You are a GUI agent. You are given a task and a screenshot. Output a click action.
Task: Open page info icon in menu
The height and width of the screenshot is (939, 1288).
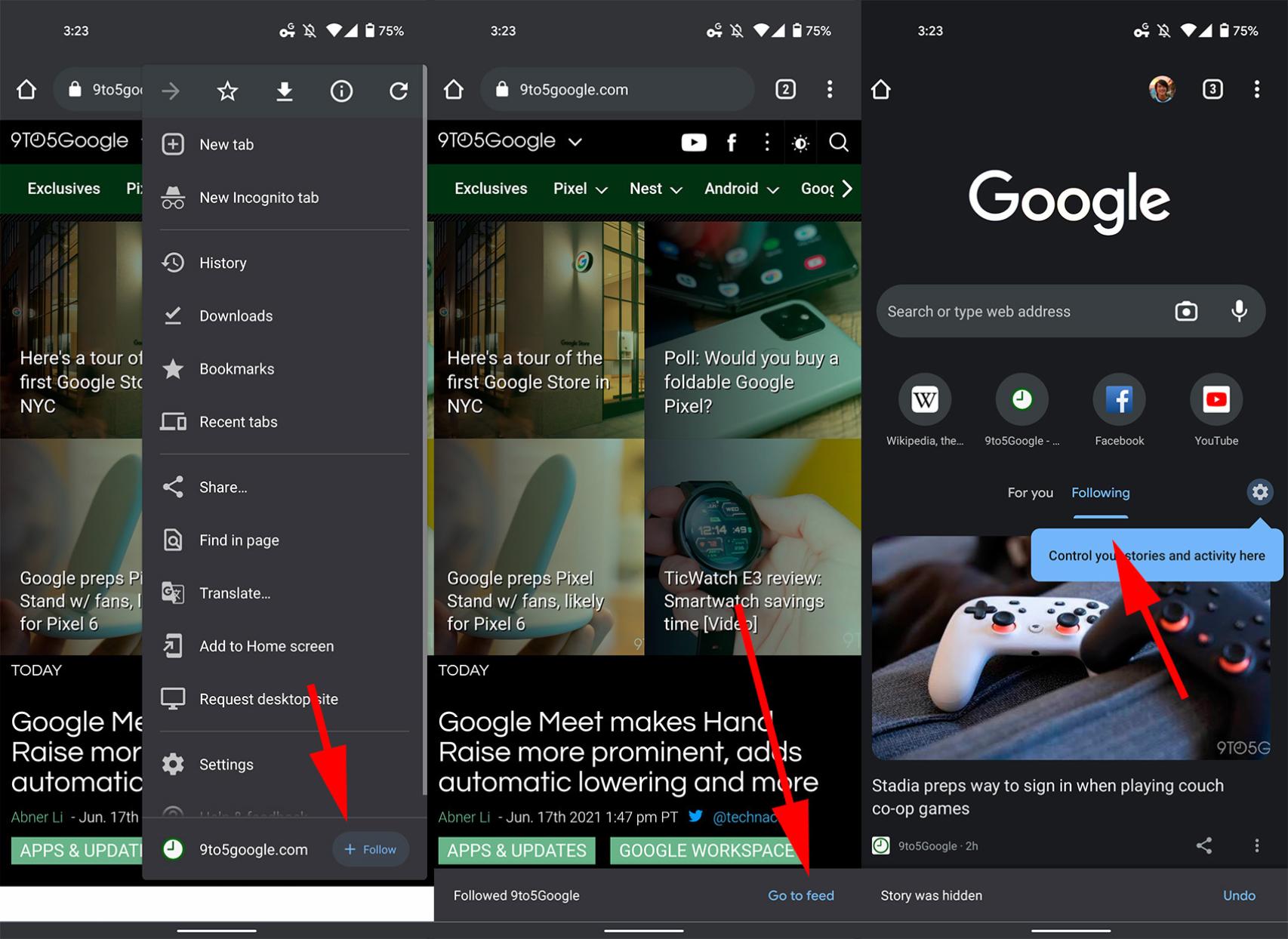pyautogui.click(x=341, y=91)
